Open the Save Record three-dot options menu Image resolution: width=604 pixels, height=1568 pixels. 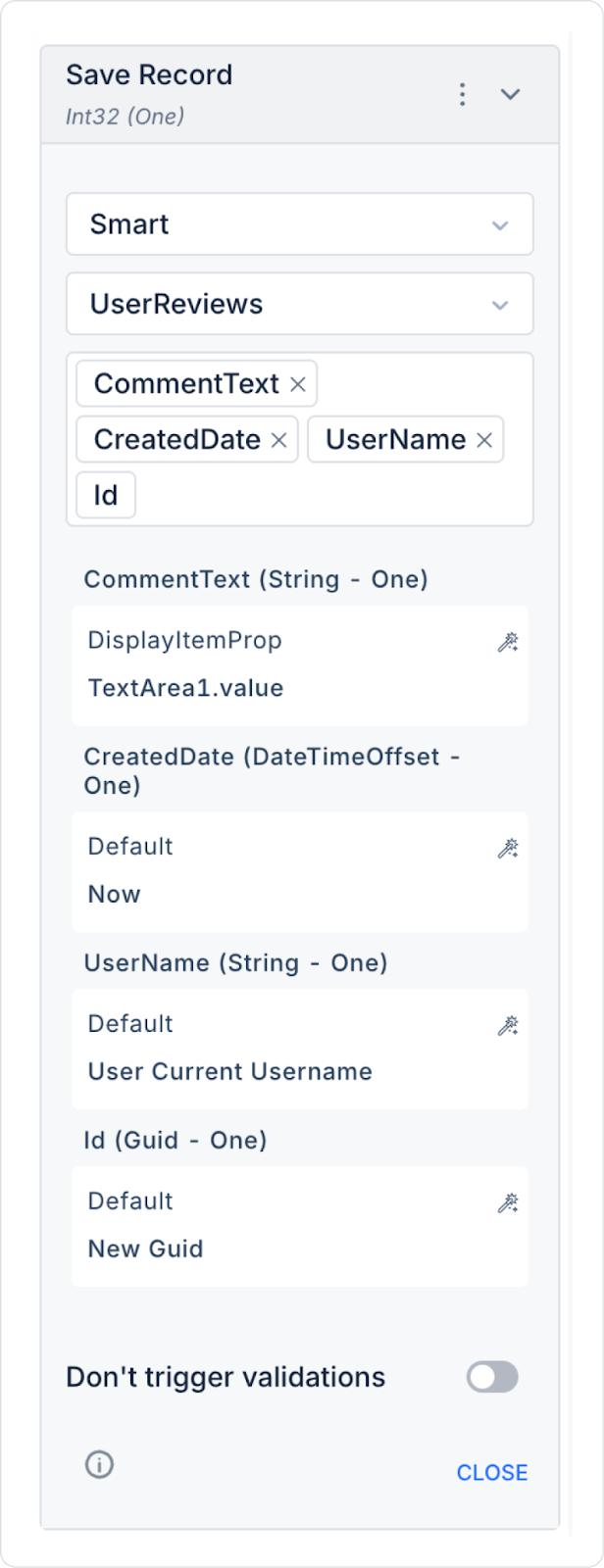coord(462,94)
